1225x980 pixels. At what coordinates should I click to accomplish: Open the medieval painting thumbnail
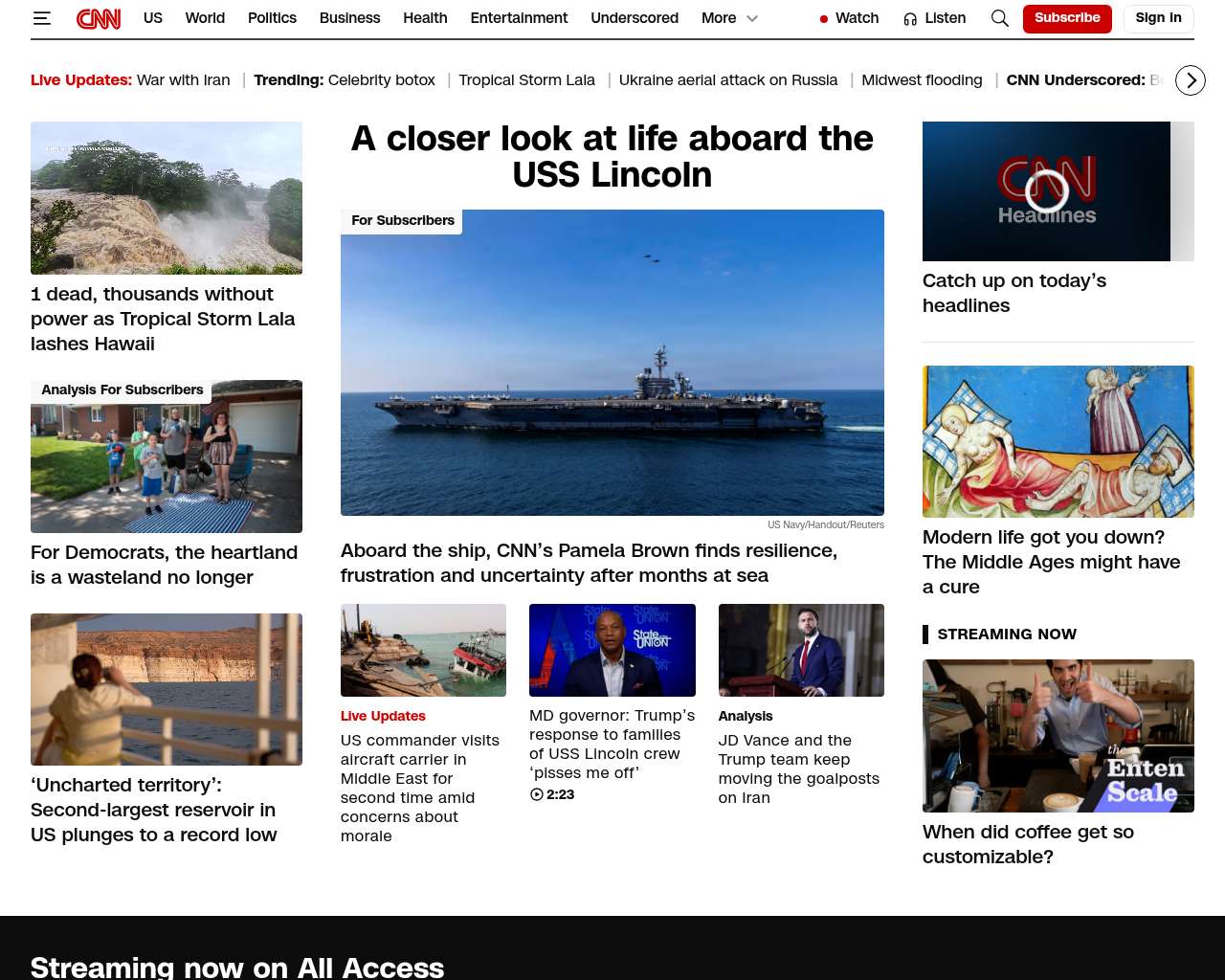[x=1058, y=441]
